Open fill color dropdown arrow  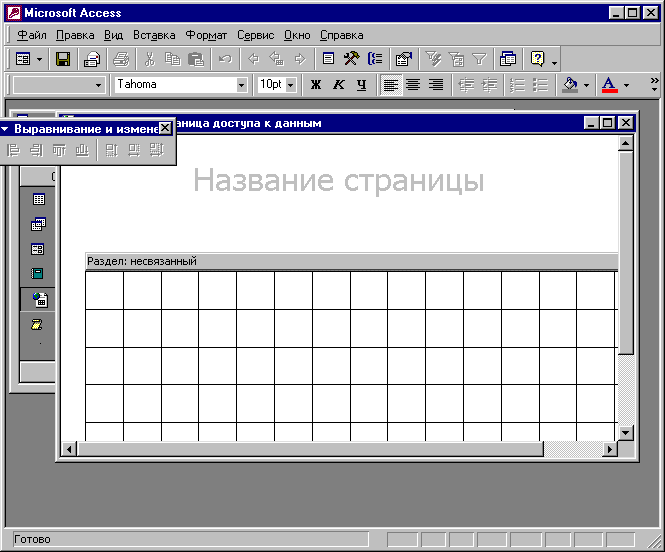pyautogui.click(x=587, y=85)
